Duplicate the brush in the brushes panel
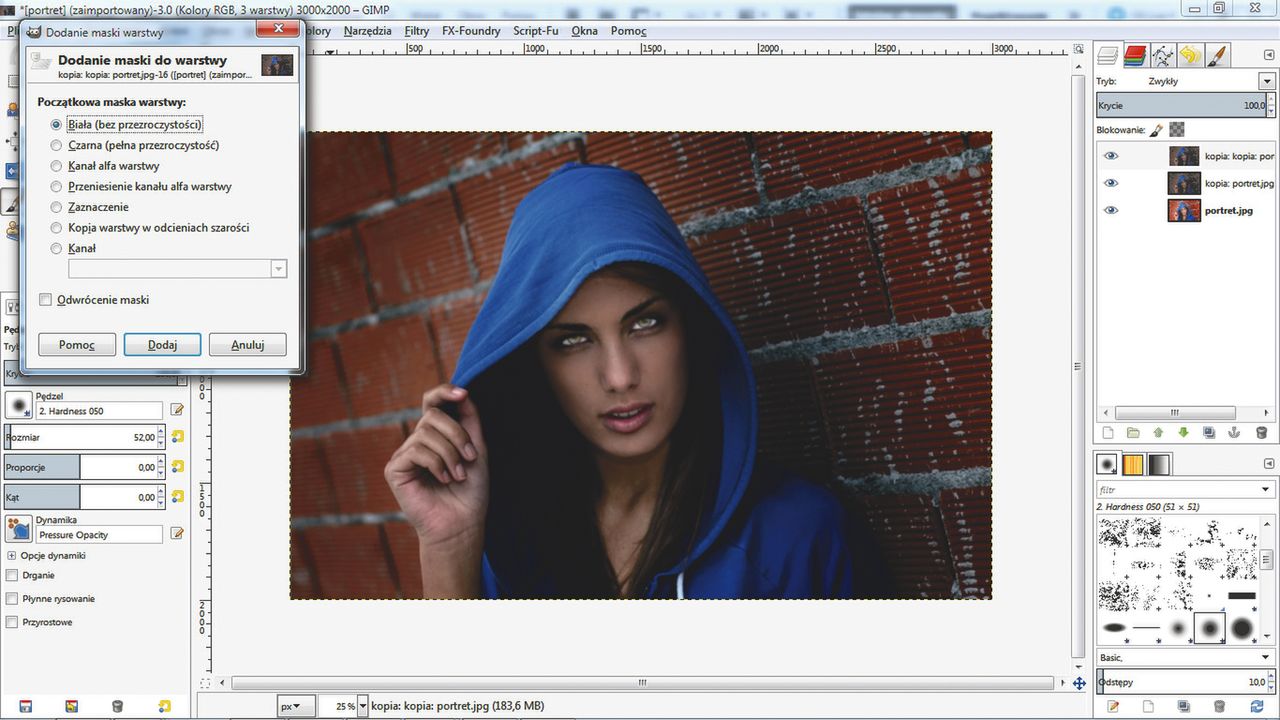This screenshot has width=1280, height=720. coord(1184,706)
